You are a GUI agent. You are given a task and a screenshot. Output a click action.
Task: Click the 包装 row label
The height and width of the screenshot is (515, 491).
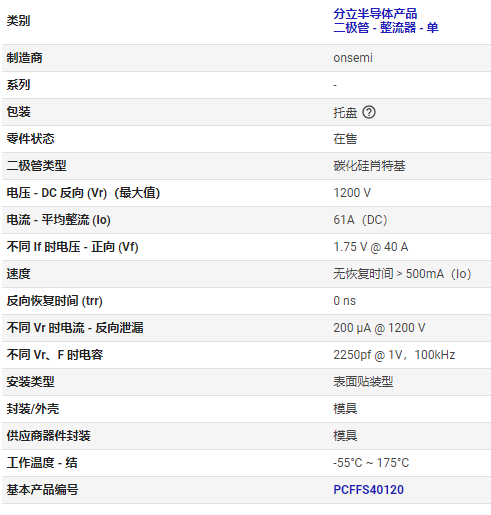(x=19, y=112)
